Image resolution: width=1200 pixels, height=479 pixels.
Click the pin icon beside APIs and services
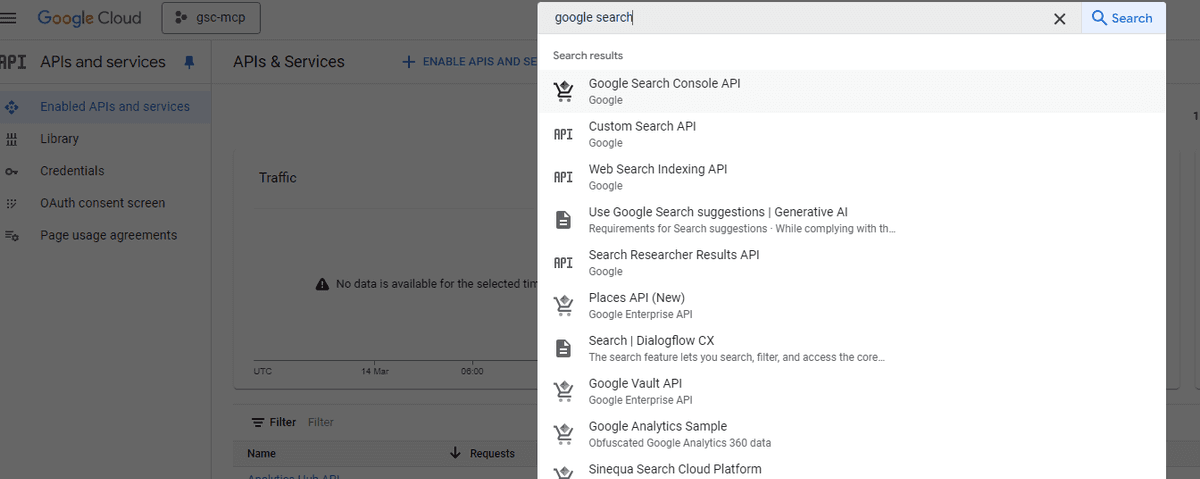pyautogui.click(x=189, y=62)
